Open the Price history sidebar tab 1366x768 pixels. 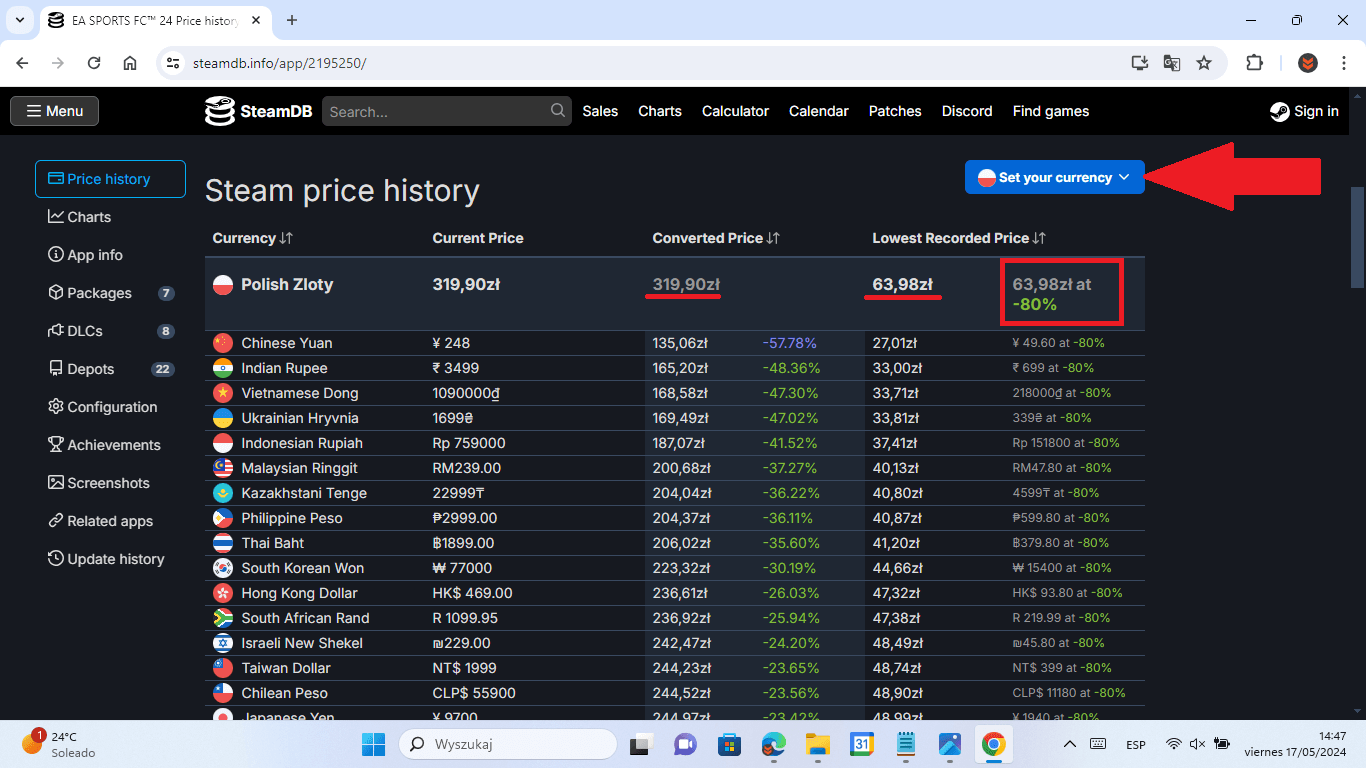110,179
